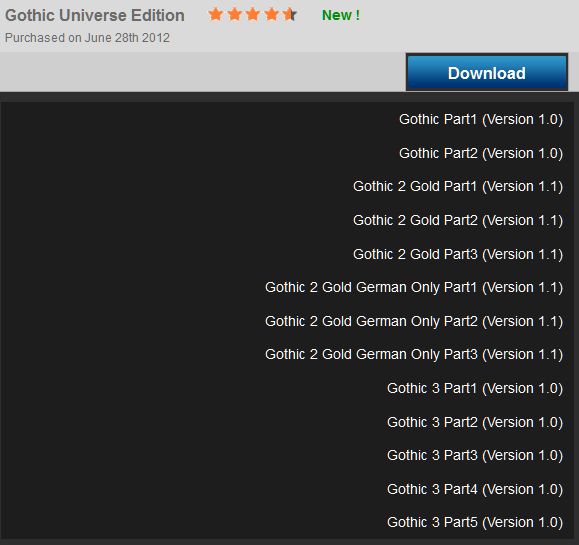Pick Gothic 2 Gold German Only Part2

(414, 322)
